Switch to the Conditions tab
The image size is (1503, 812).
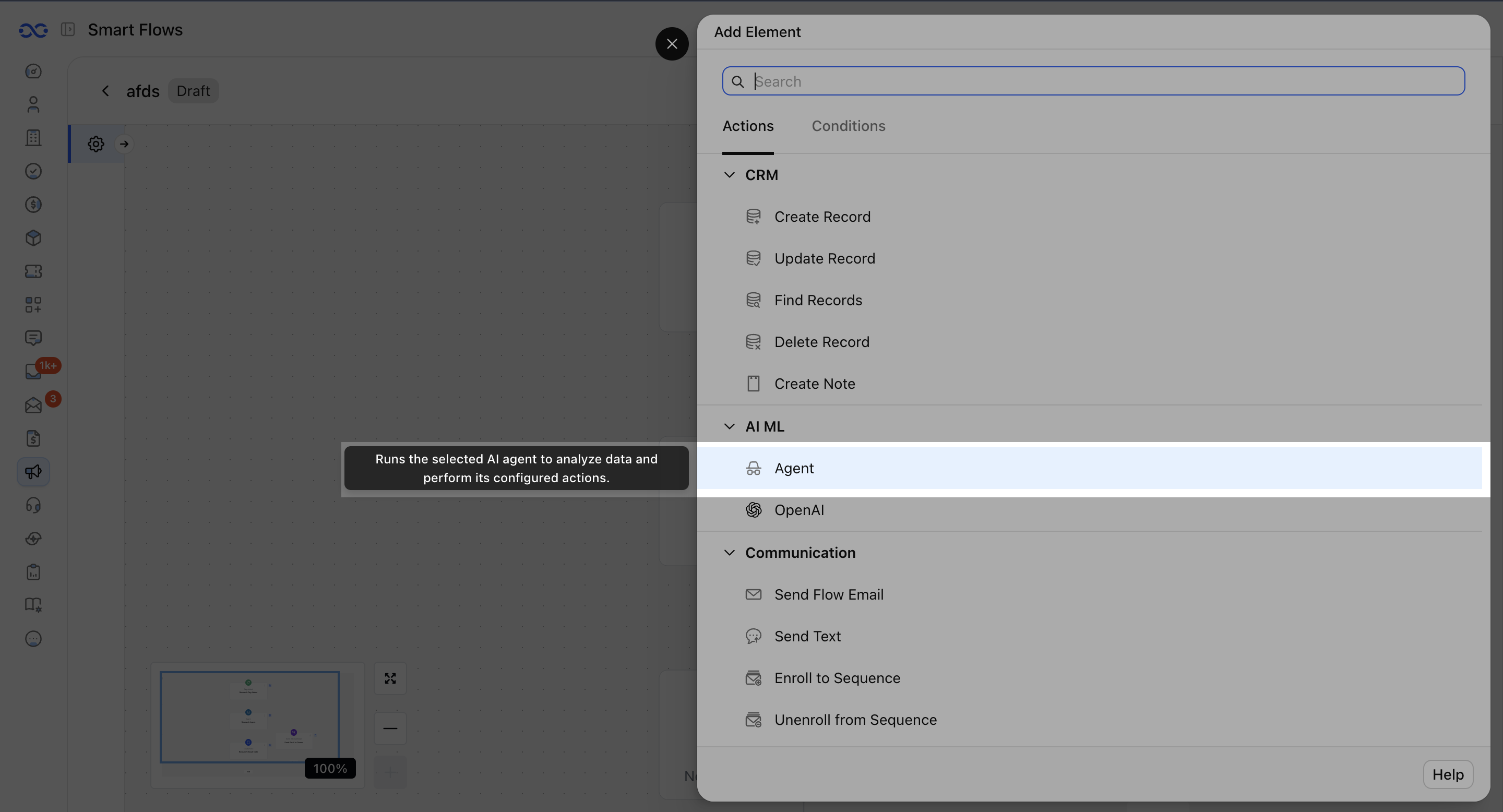point(849,126)
